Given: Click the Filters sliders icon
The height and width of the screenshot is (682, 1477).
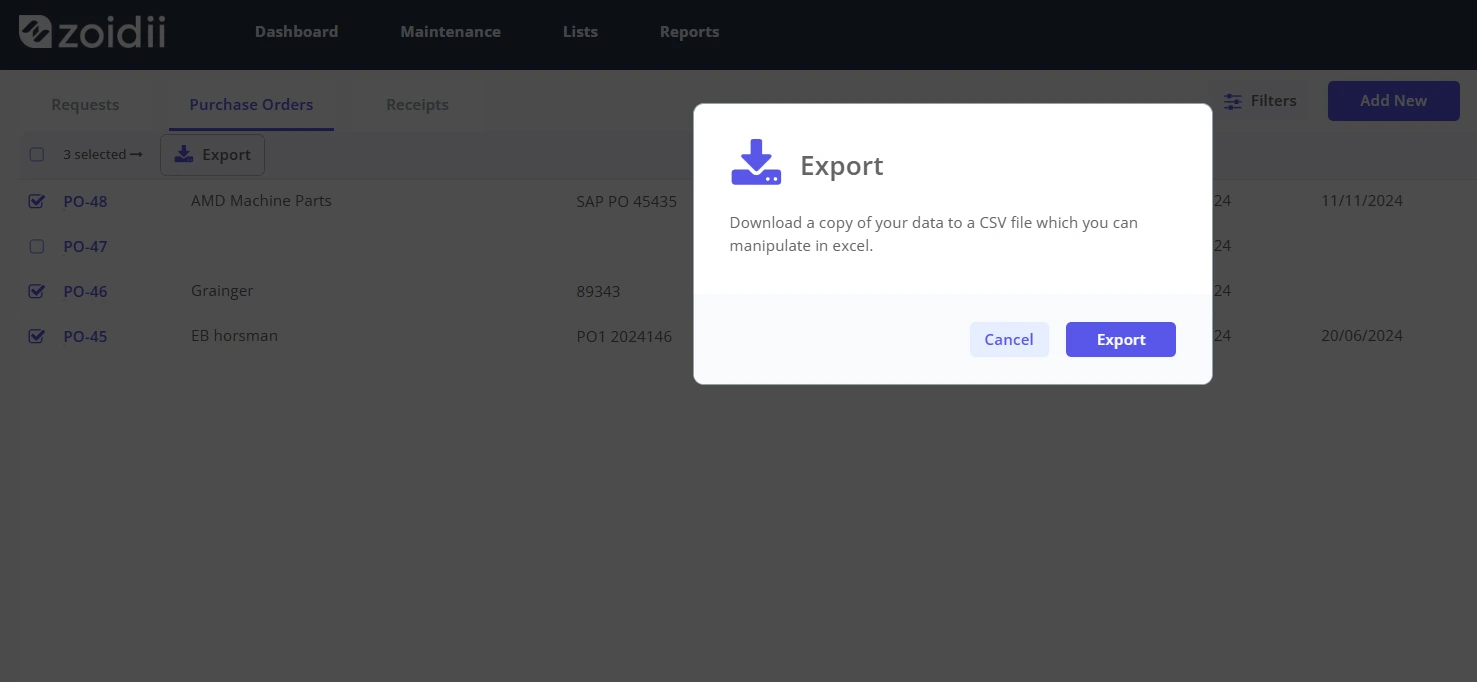Looking at the screenshot, I should [1233, 101].
